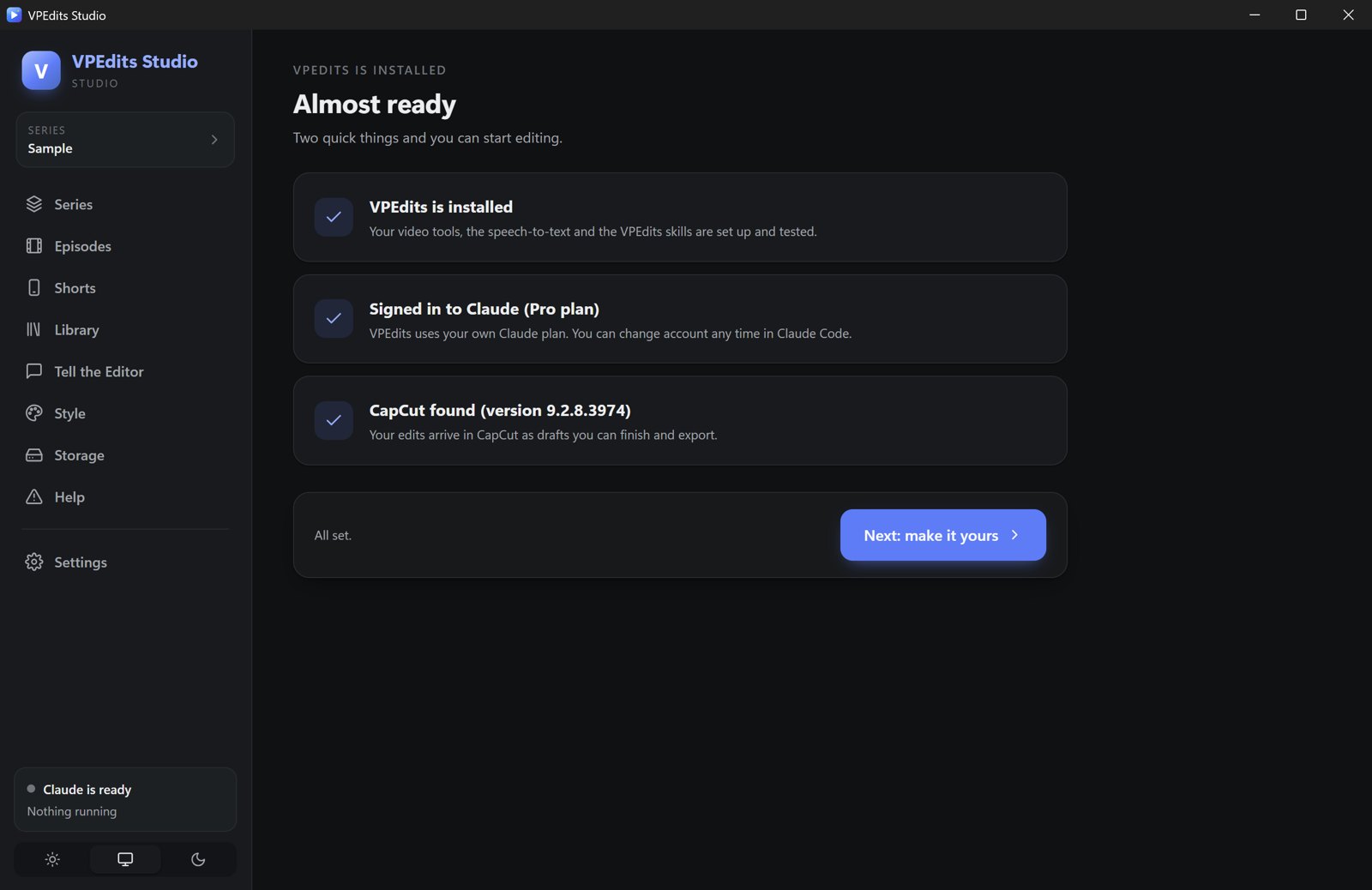Screen dimensions: 1372x890
Task: Expand the Sample series selector chevron
Action: pos(214,140)
